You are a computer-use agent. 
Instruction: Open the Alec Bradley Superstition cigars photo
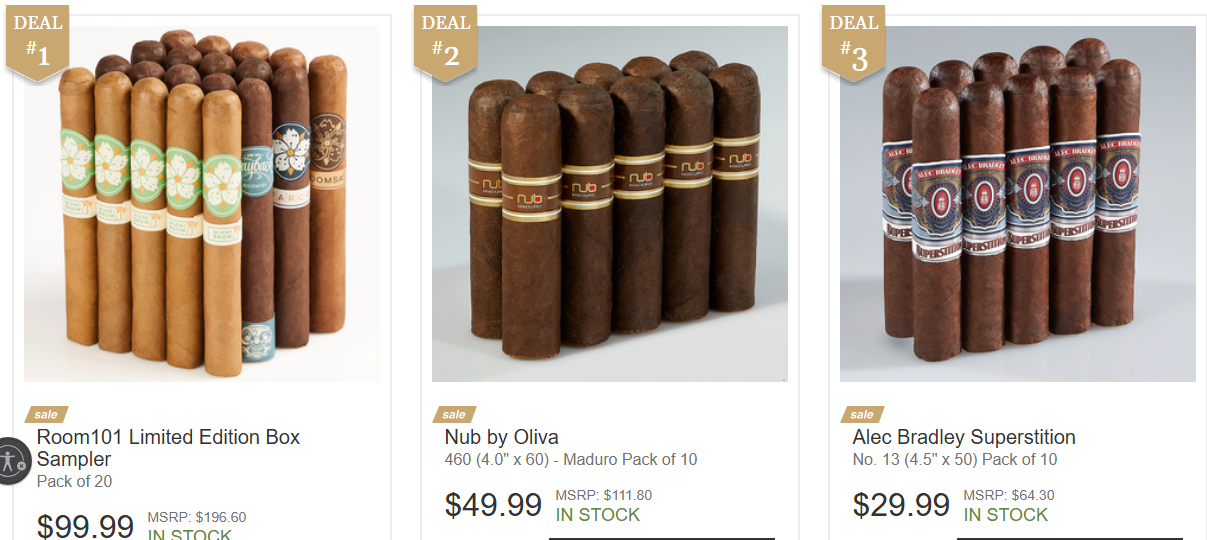(x=1017, y=204)
